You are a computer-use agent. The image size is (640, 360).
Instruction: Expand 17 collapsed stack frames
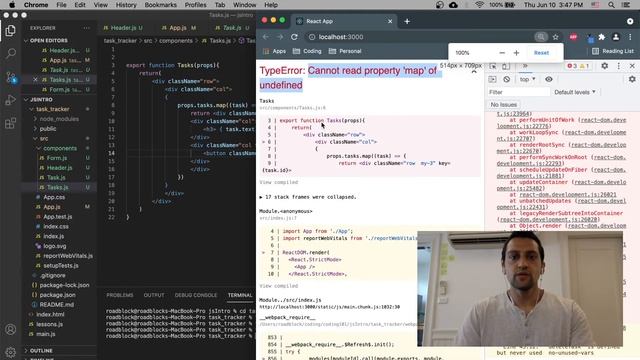tap(308, 197)
